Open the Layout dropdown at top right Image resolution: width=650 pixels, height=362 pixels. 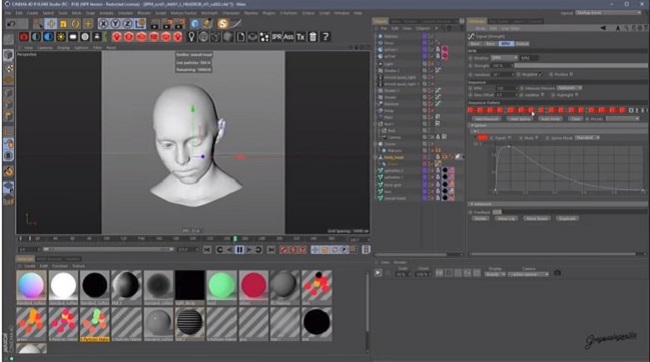609,13
